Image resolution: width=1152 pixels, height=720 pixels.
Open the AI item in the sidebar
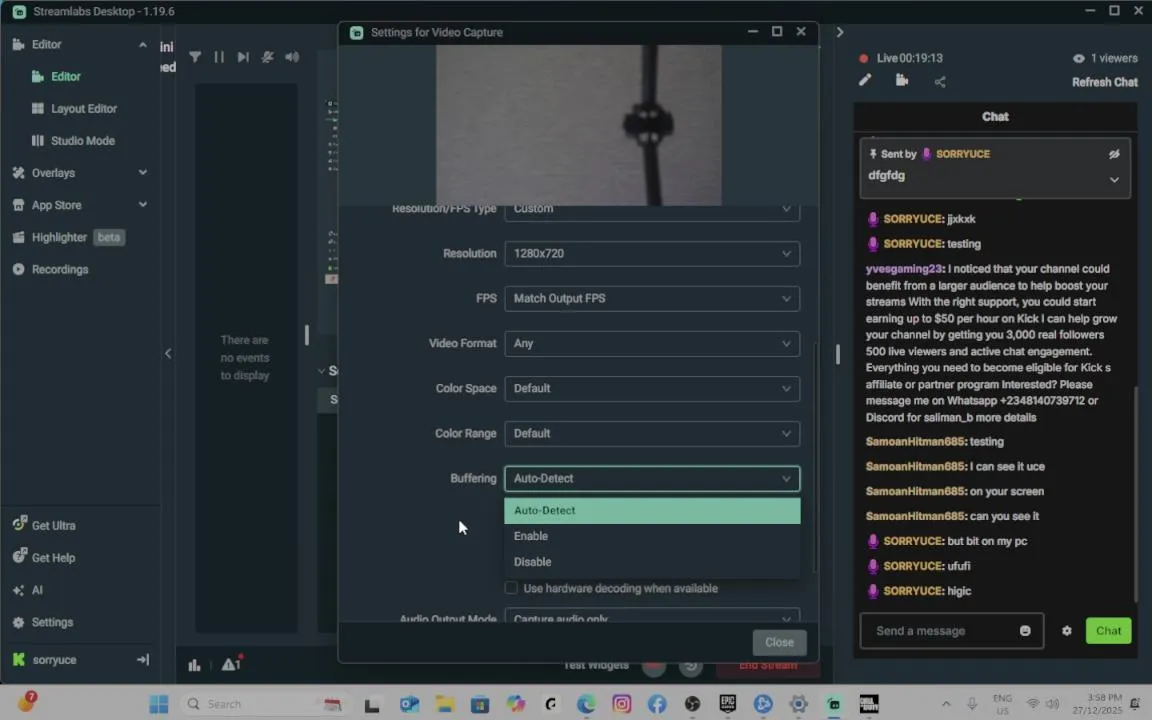point(37,590)
